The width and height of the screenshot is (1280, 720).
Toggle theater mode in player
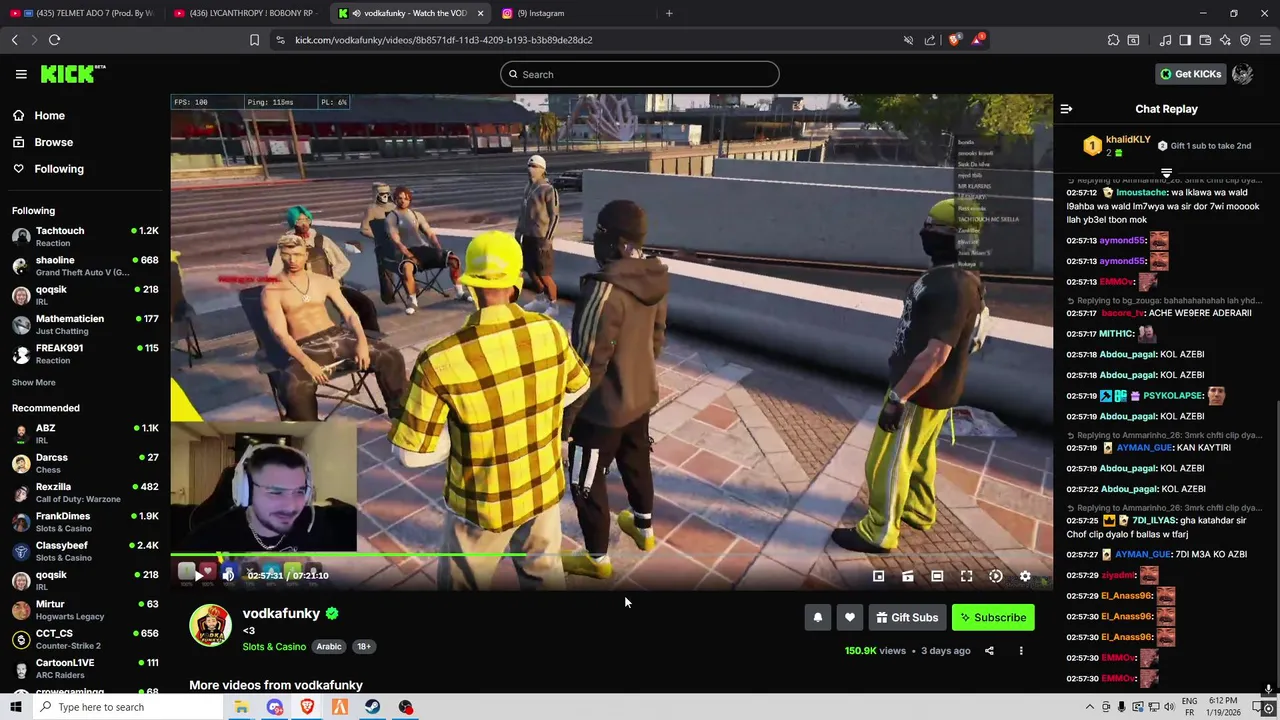pyautogui.click(x=937, y=576)
